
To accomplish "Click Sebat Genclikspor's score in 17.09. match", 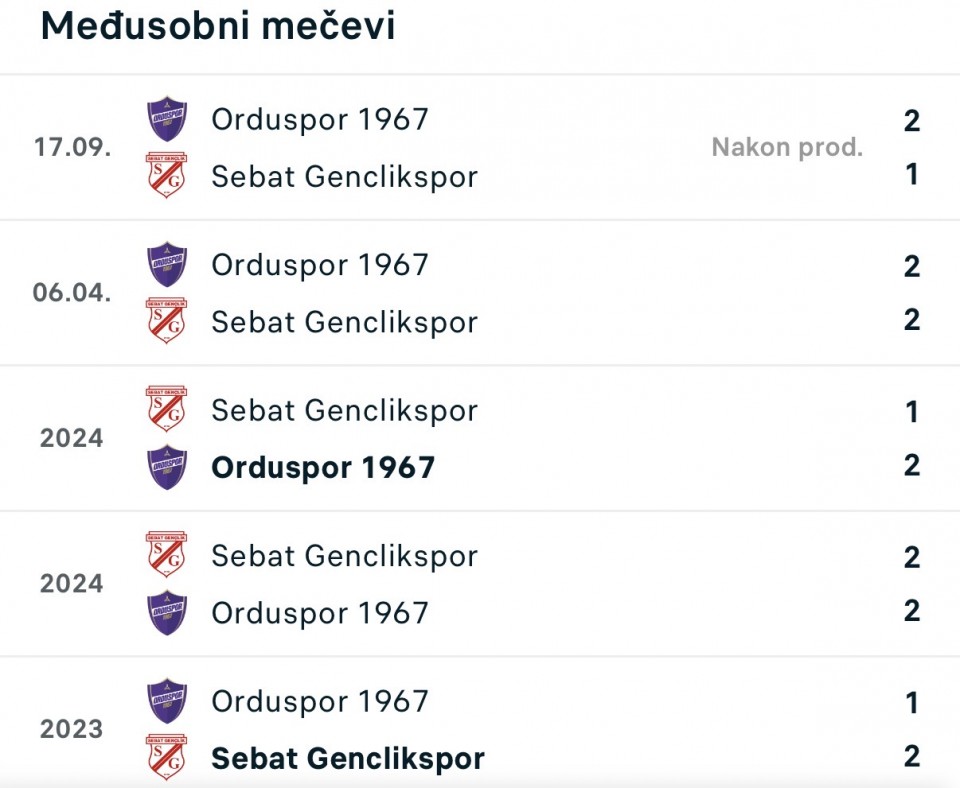I will pyautogui.click(x=911, y=175).
